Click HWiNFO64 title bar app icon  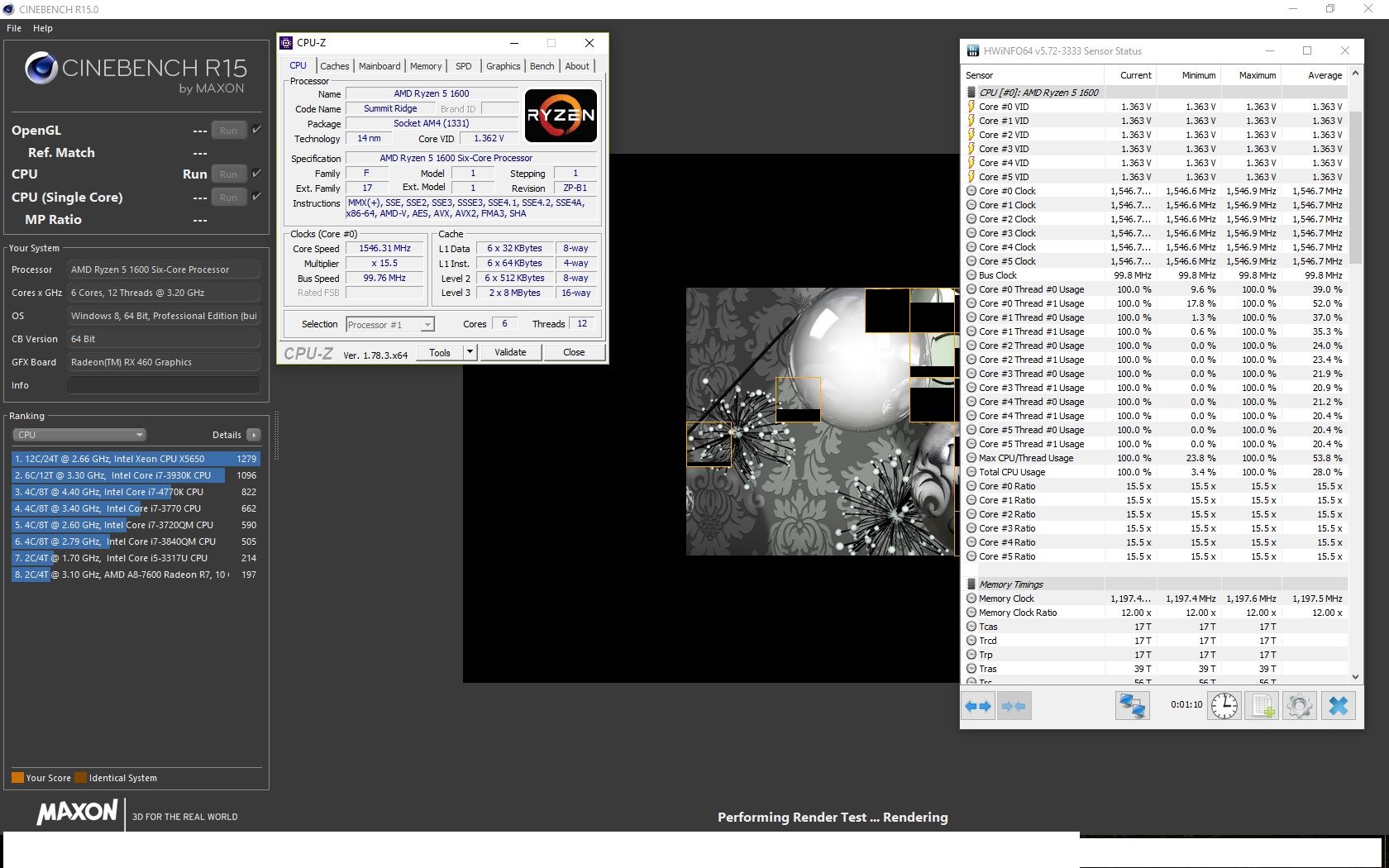tap(972, 51)
